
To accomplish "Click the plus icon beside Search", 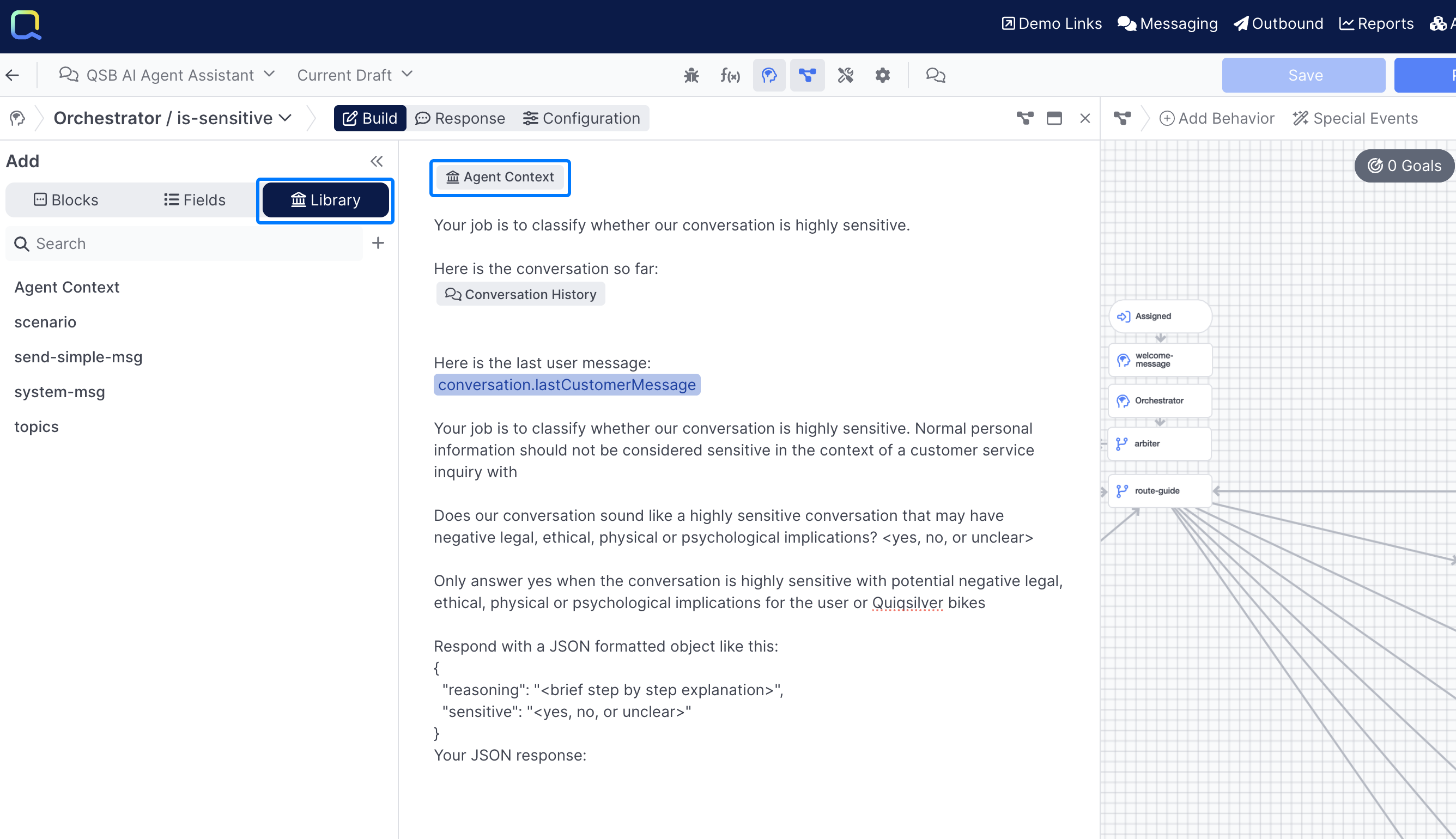I will 378,243.
